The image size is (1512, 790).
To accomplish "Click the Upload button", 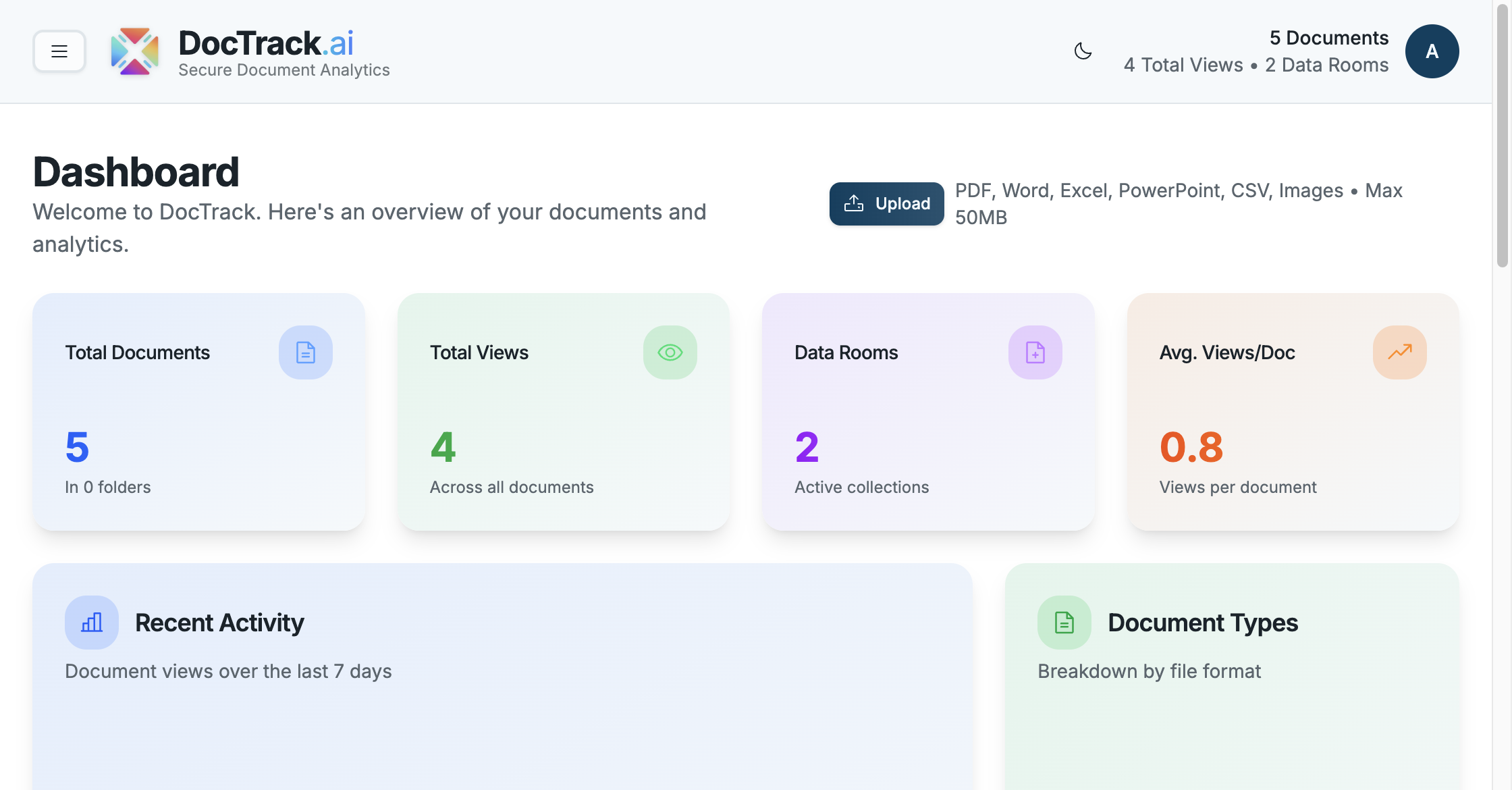I will click(x=886, y=204).
